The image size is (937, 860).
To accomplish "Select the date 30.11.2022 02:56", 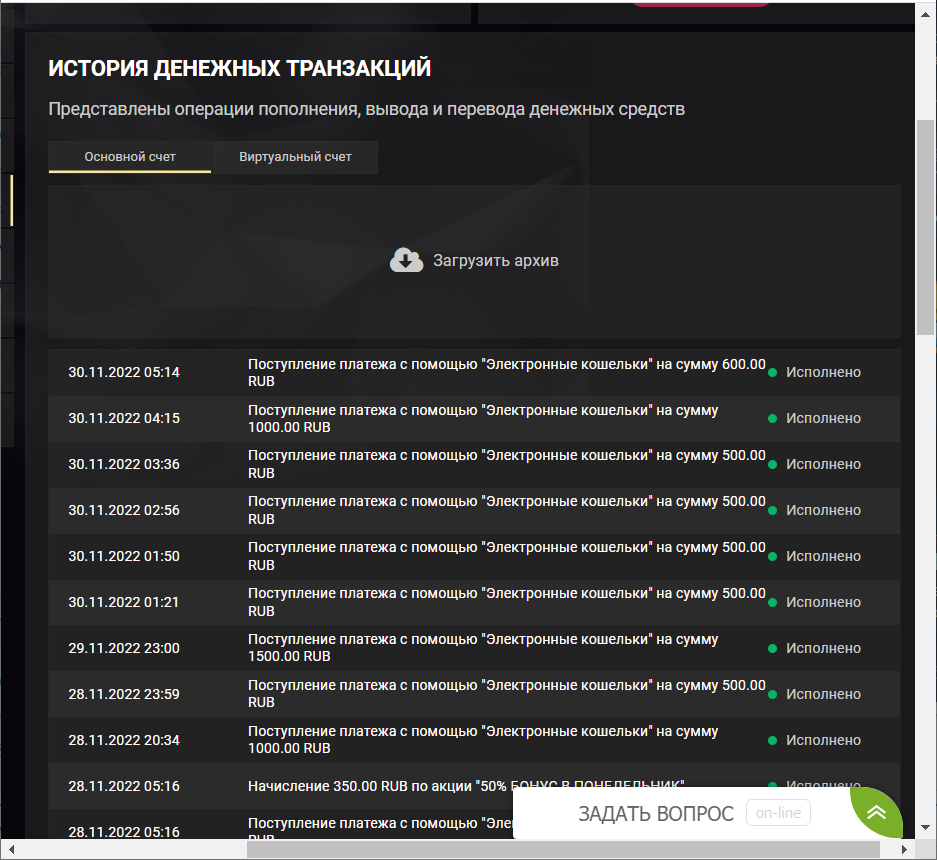I will pyautogui.click(x=124, y=510).
